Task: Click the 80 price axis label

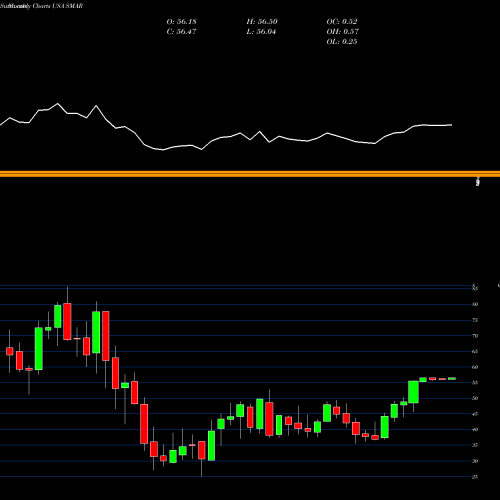Action: point(475,304)
